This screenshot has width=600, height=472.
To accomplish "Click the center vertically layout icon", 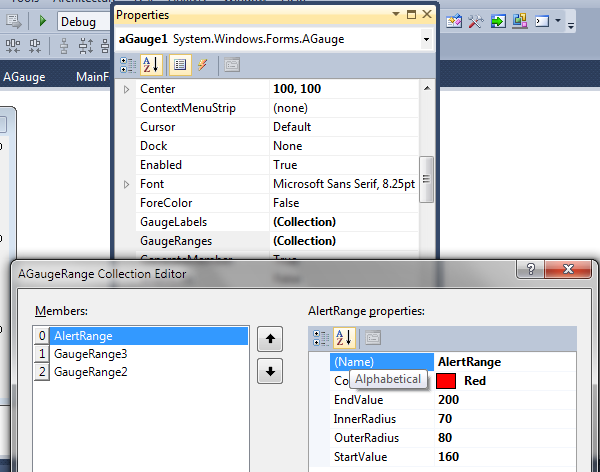I will [x=64, y=46].
